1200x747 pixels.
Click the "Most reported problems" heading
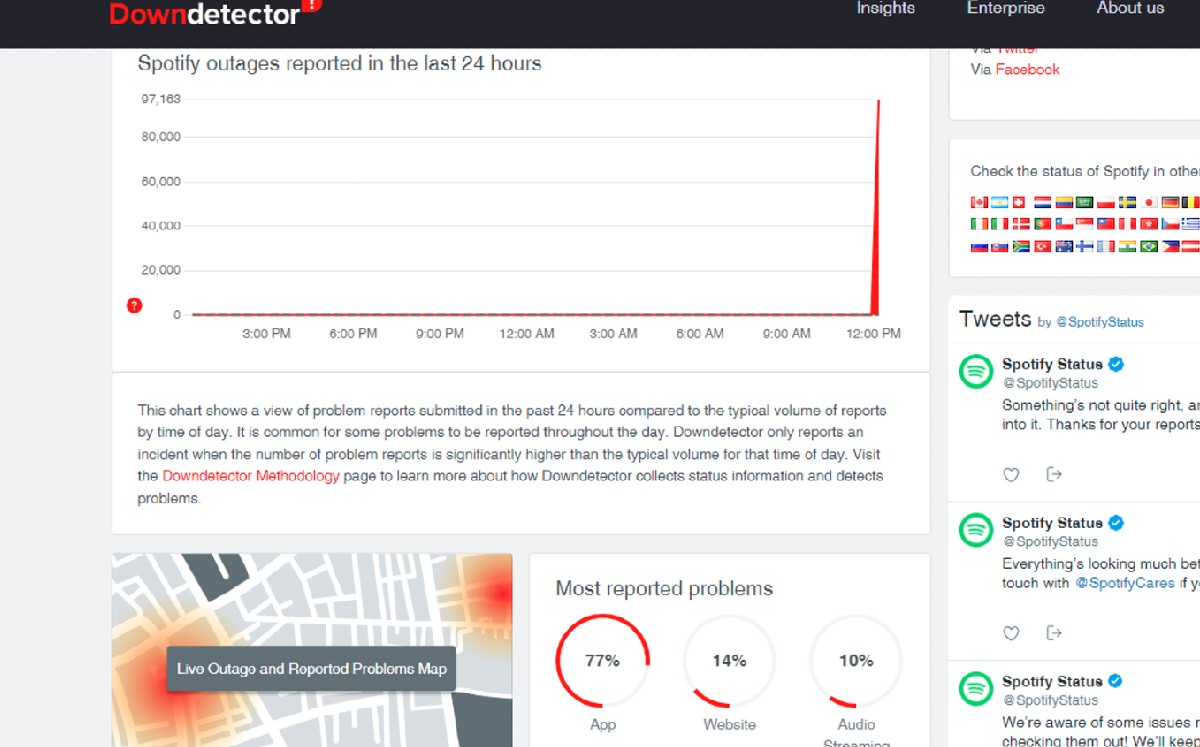tap(664, 588)
